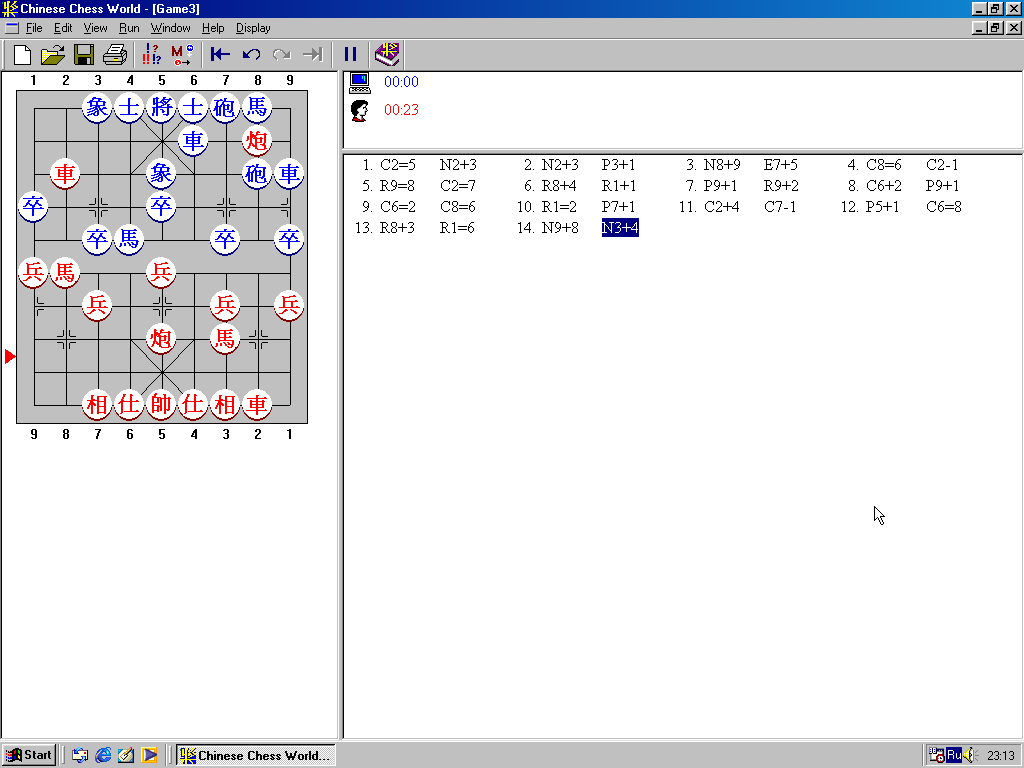Open the Run menu
Viewport: 1024px width, 768px height.
(129, 28)
